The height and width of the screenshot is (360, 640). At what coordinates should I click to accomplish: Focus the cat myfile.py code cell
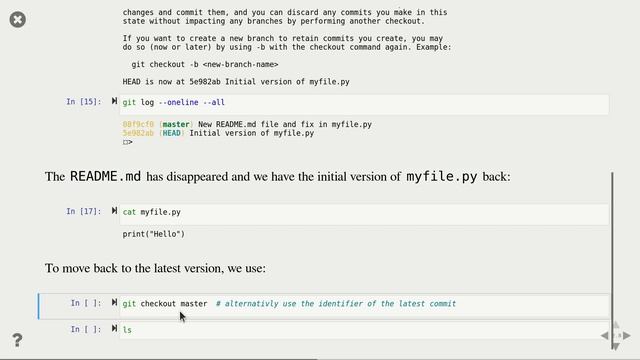(x=364, y=214)
